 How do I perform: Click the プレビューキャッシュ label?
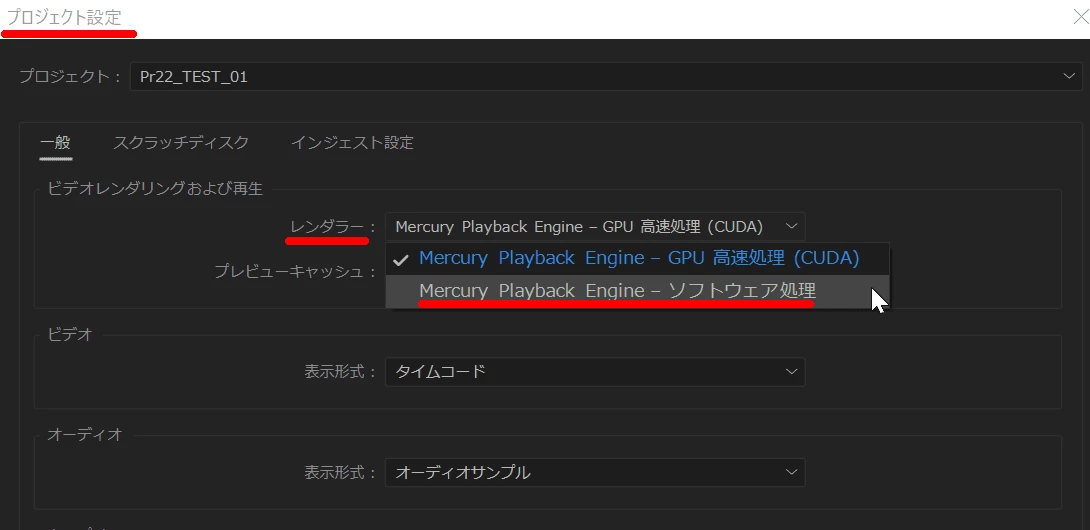[x=295, y=272]
